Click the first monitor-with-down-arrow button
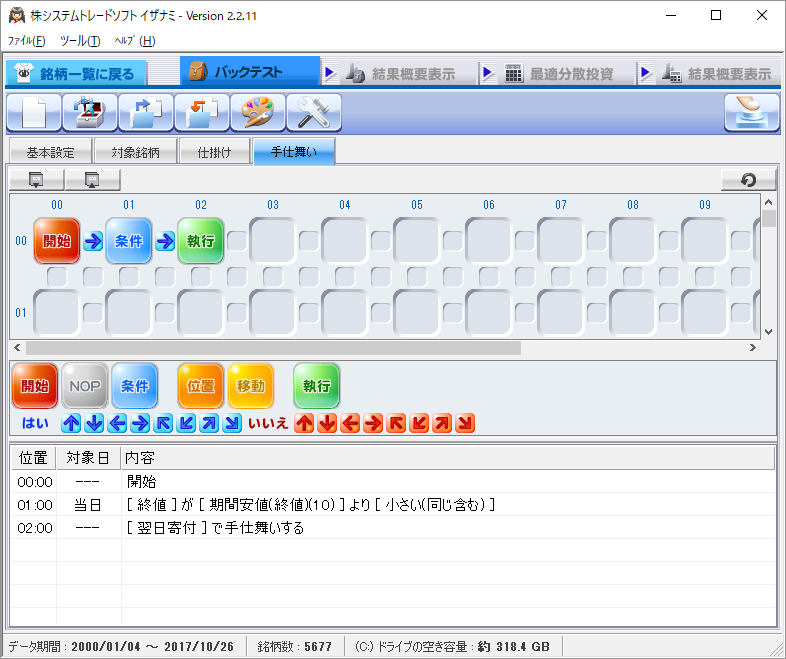This screenshot has height=659, width=786. pyautogui.click(x=37, y=179)
